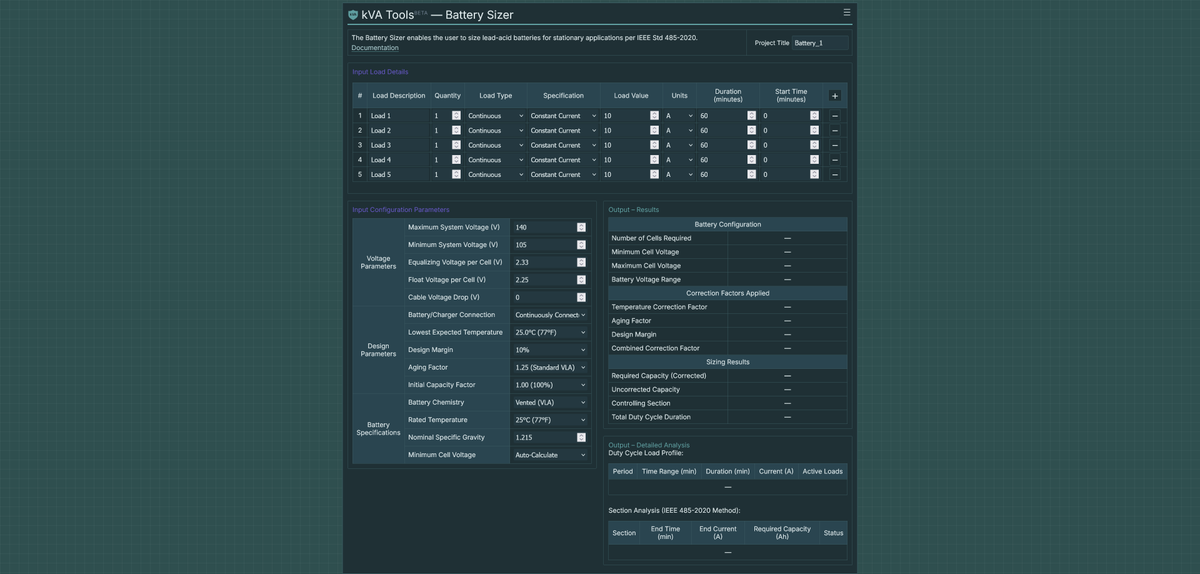1200x574 pixels.
Task: Click Cable Voltage Drop stepper arrows
Action: tap(581, 297)
